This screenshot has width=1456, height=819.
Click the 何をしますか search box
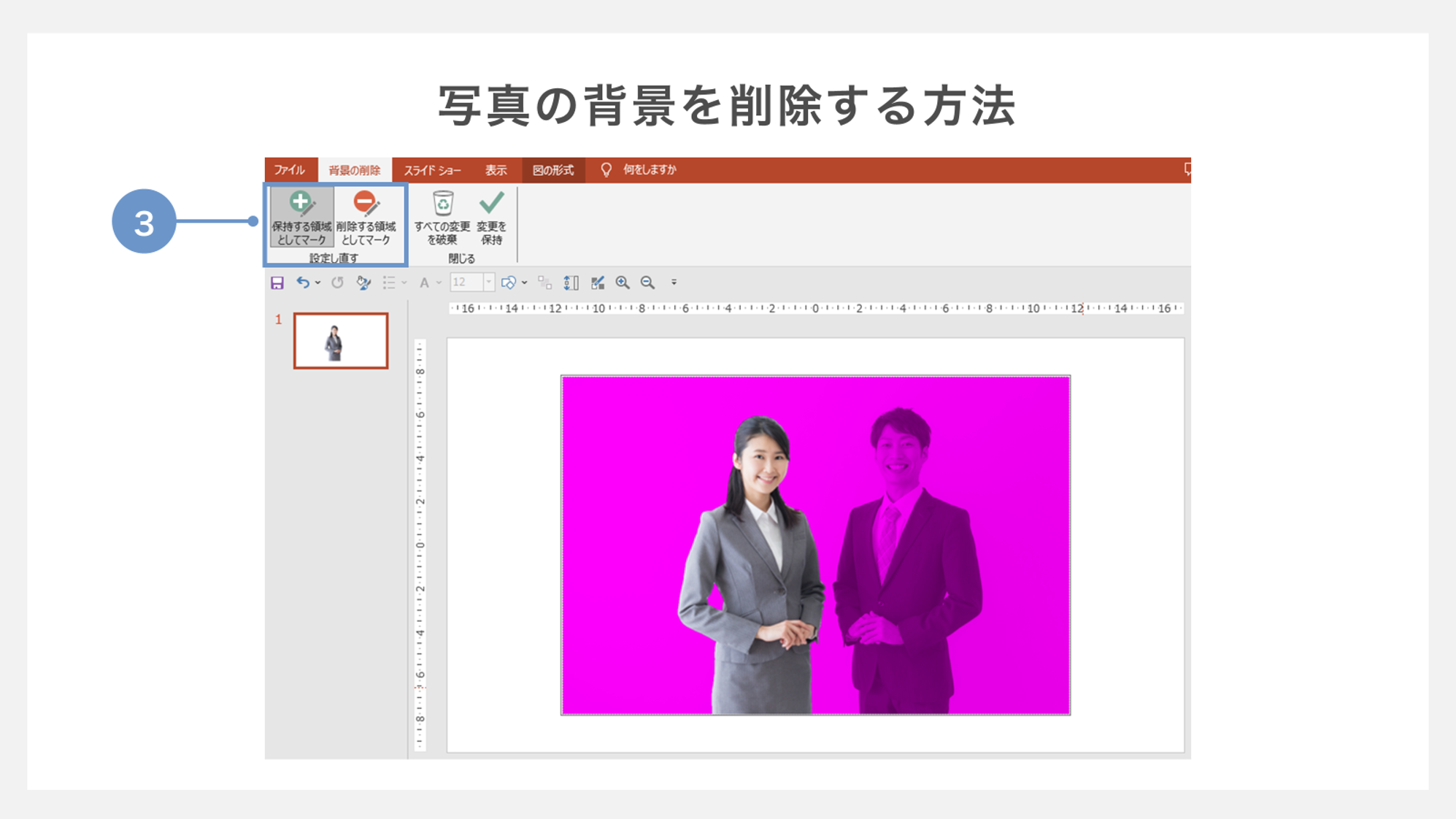(x=649, y=170)
